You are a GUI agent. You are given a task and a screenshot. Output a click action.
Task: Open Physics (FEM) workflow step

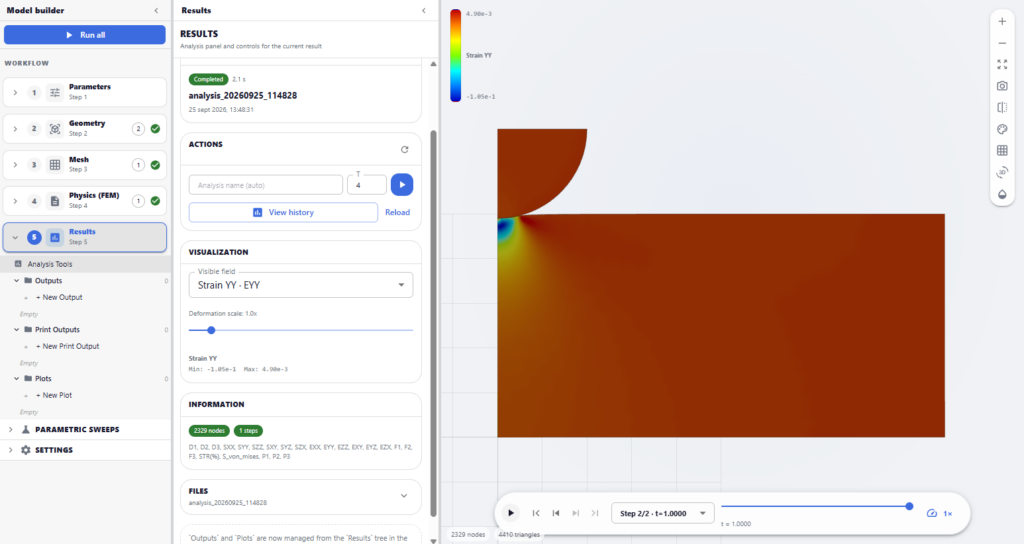tap(85, 200)
